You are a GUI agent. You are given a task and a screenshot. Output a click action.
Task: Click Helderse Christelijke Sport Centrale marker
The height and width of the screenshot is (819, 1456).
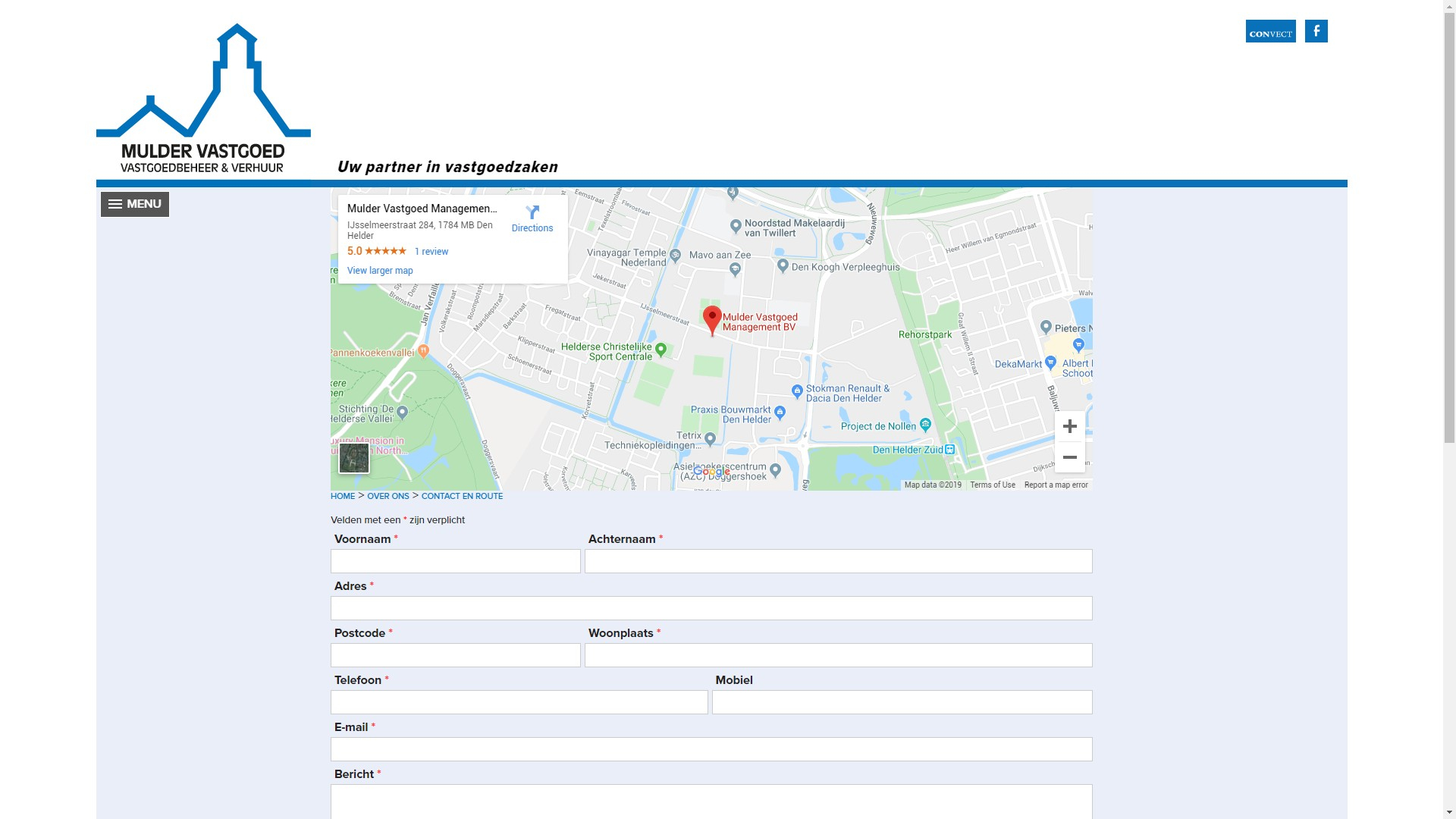[x=661, y=350]
